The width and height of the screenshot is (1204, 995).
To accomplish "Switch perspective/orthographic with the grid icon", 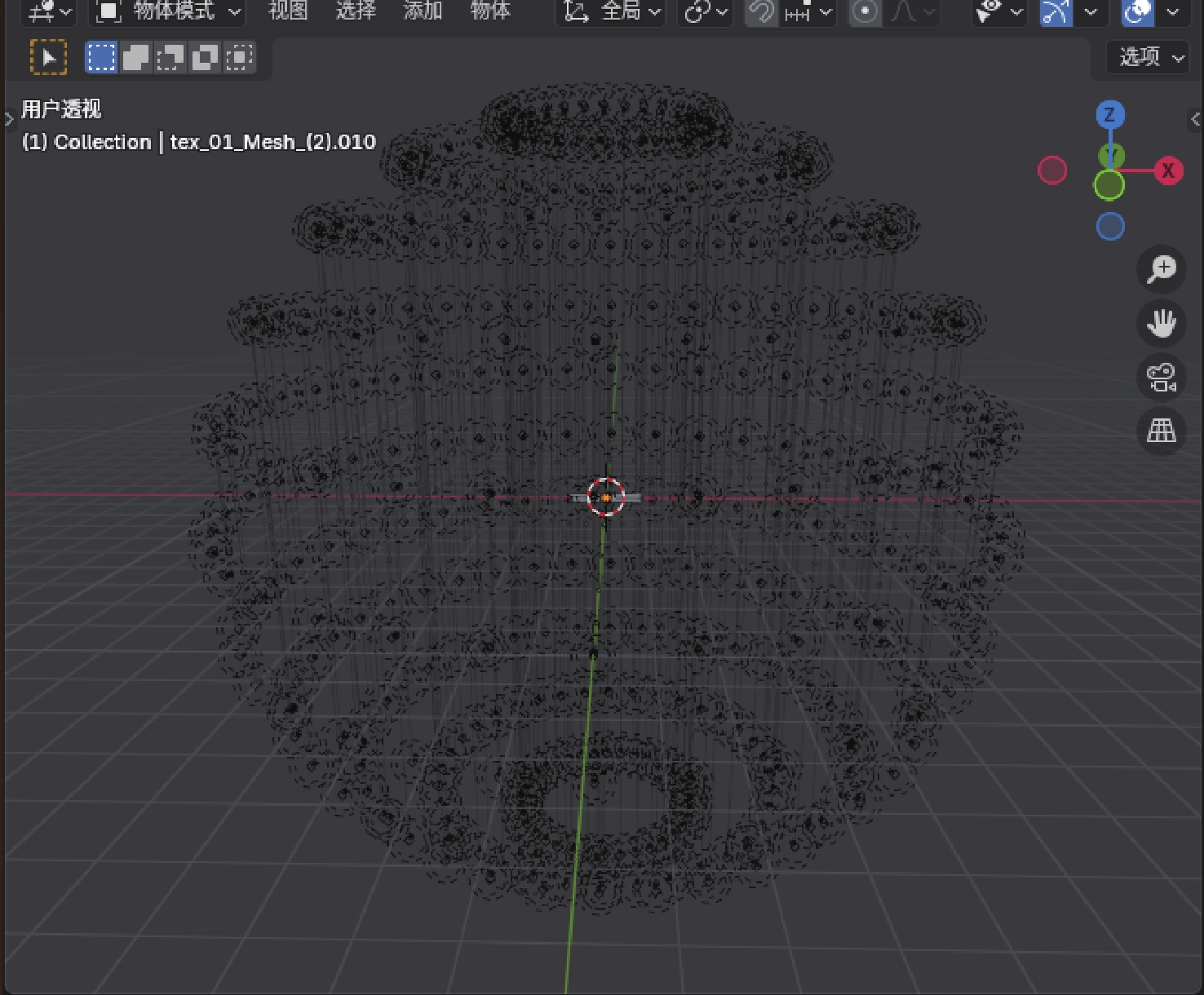I will 1161,430.
